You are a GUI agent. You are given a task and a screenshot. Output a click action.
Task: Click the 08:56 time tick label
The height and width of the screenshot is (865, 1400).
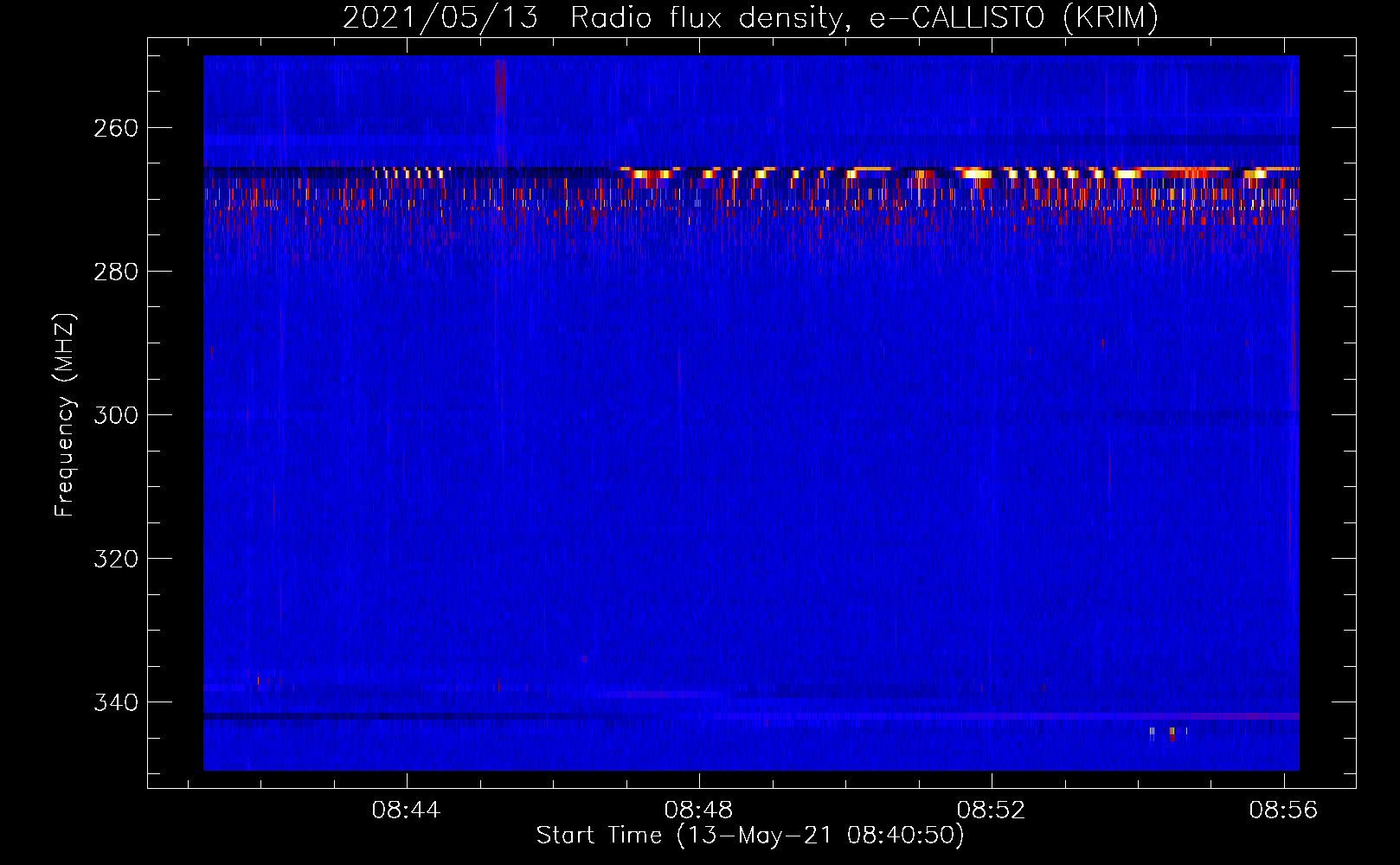point(1283,811)
